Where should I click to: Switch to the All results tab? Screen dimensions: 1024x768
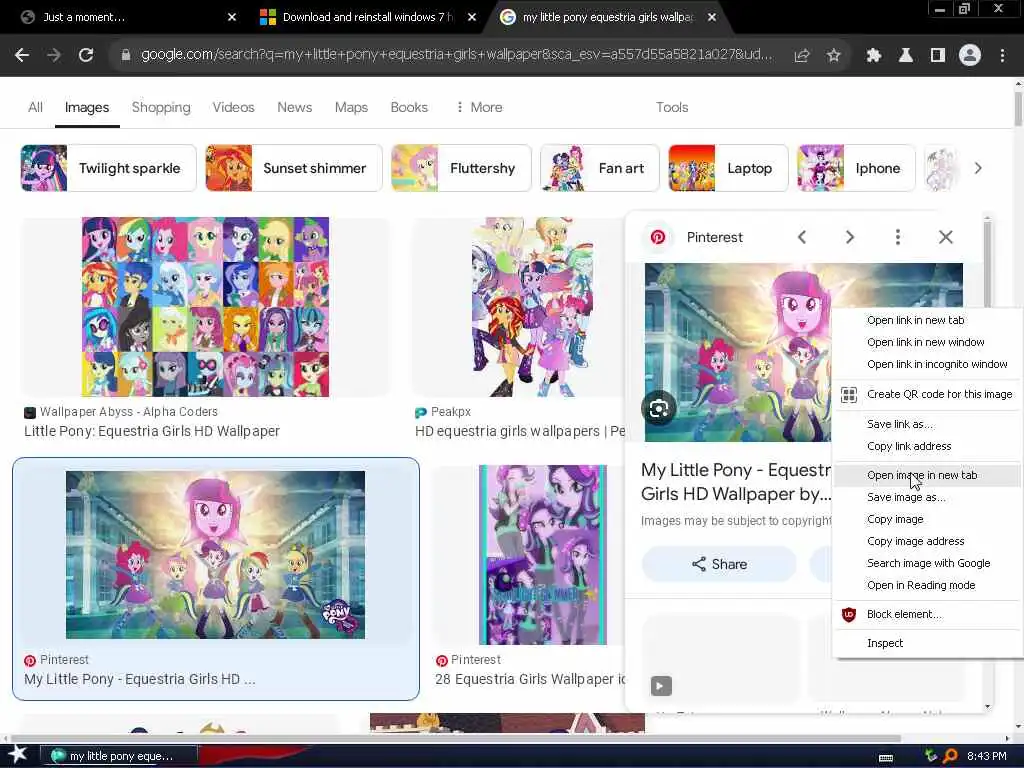35,107
